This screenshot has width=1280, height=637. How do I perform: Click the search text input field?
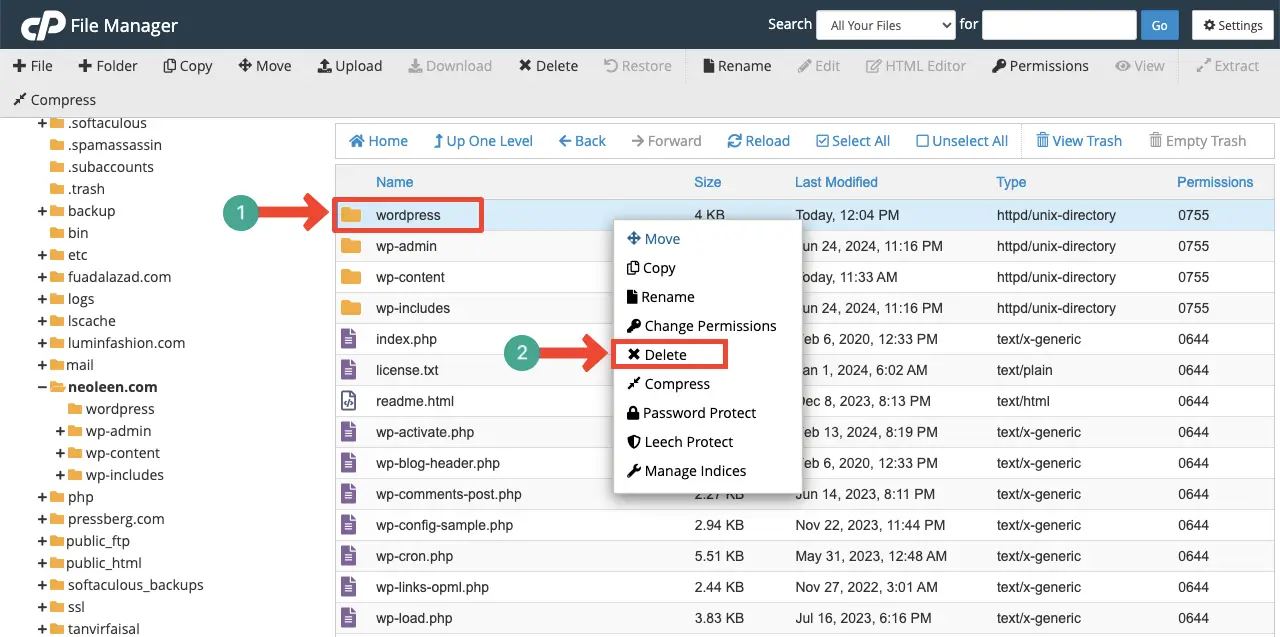point(1059,25)
